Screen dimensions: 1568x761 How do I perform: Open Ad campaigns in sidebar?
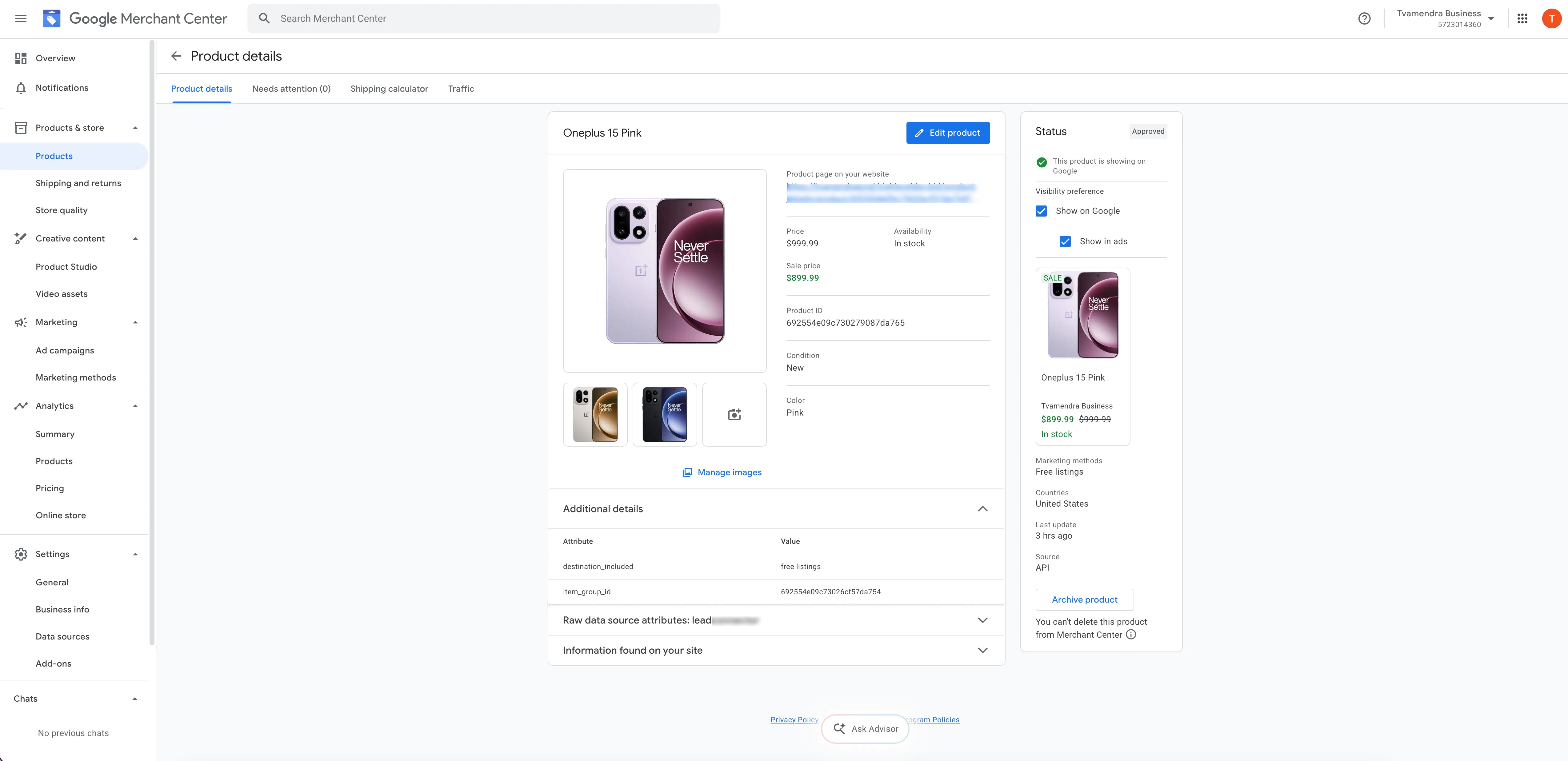point(65,350)
